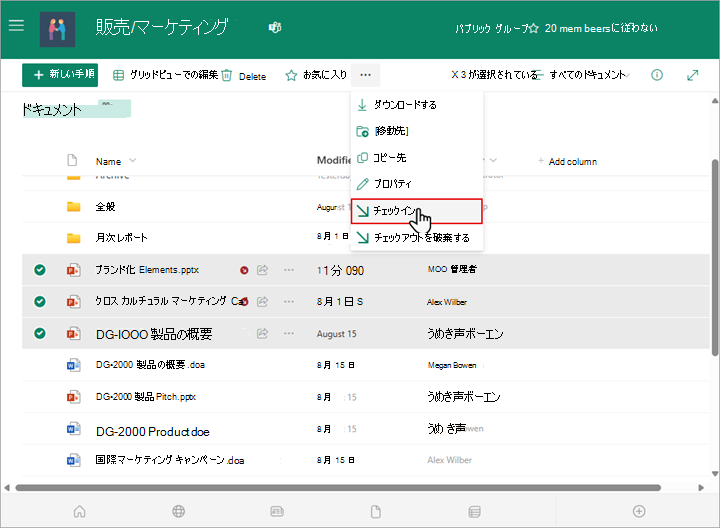Screen dimensions: 720x528
Task: Click the file type column header icon
Action: click(x=72, y=160)
